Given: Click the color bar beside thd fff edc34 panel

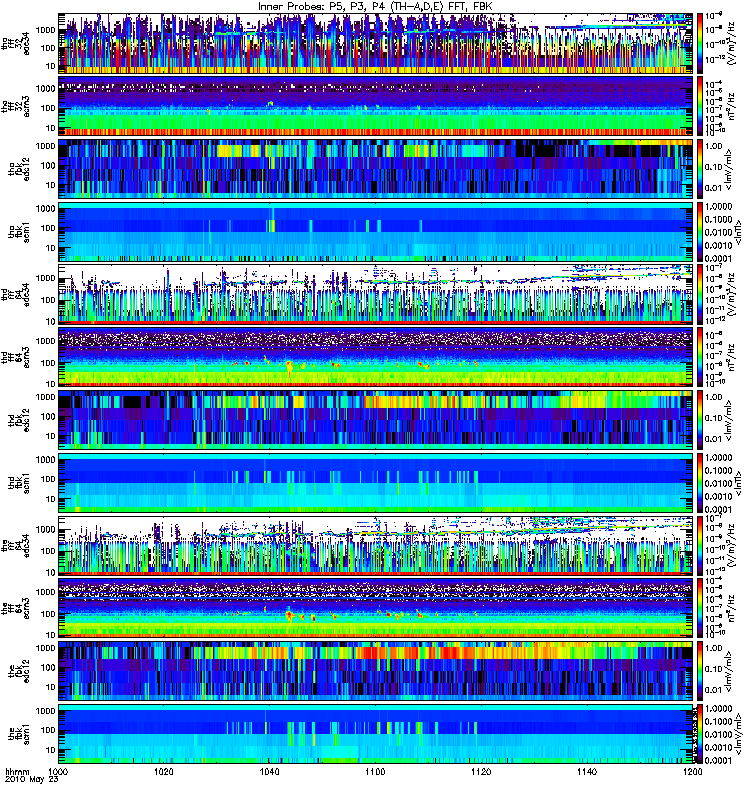Looking at the screenshot, I should 700,294.
